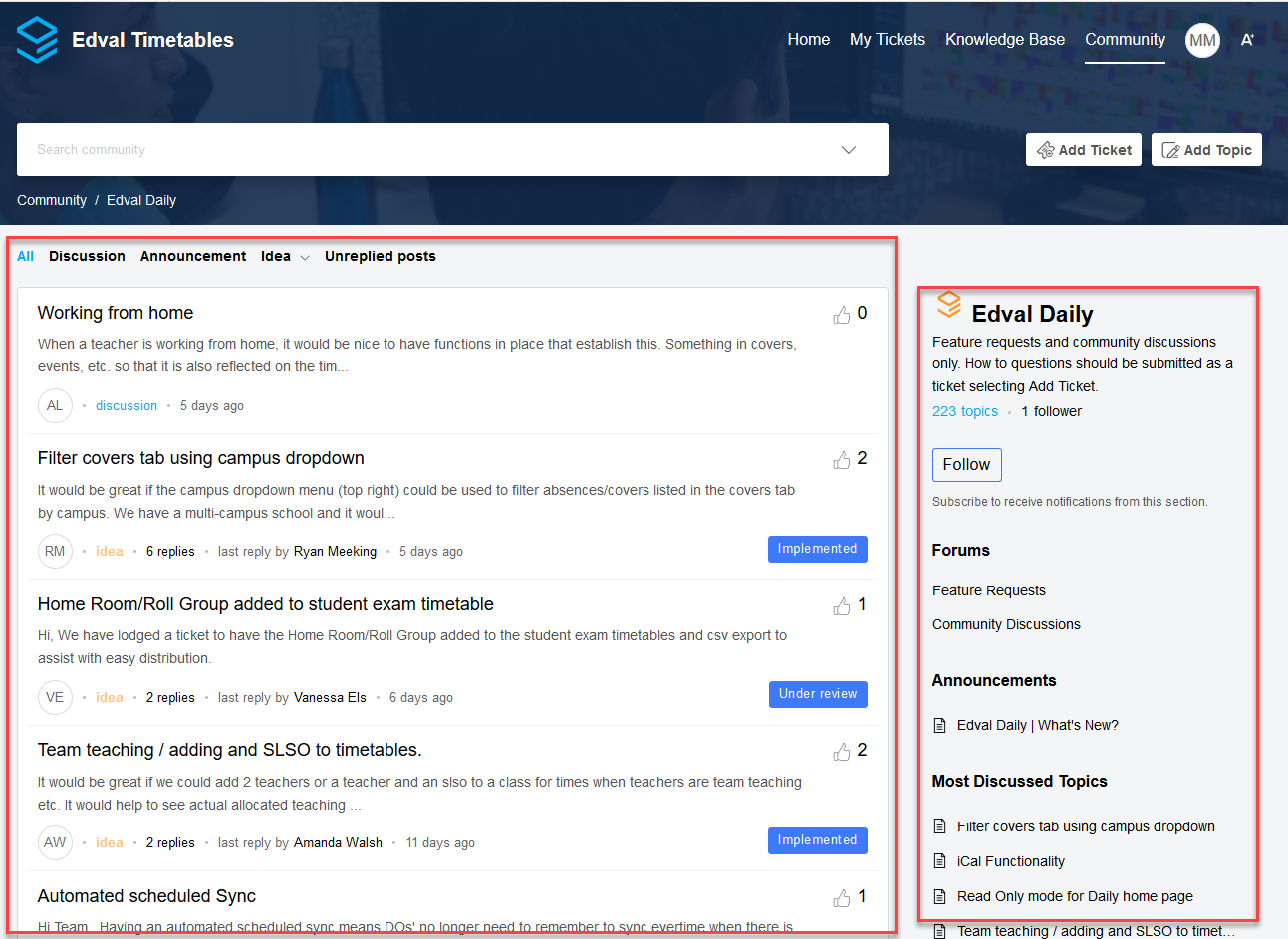The width and height of the screenshot is (1288, 939).
Task: Click idea tag on Filter covers post
Action: [x=110, y=551]
